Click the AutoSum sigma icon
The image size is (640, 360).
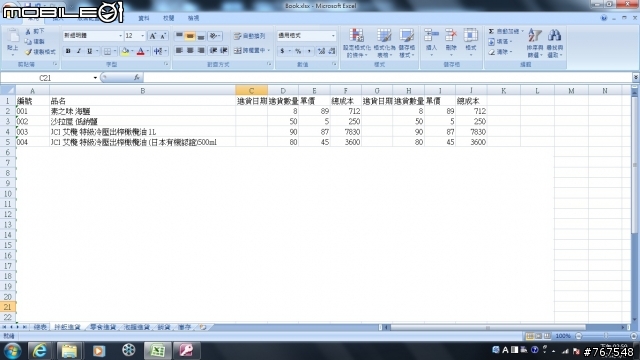point(491,31)
